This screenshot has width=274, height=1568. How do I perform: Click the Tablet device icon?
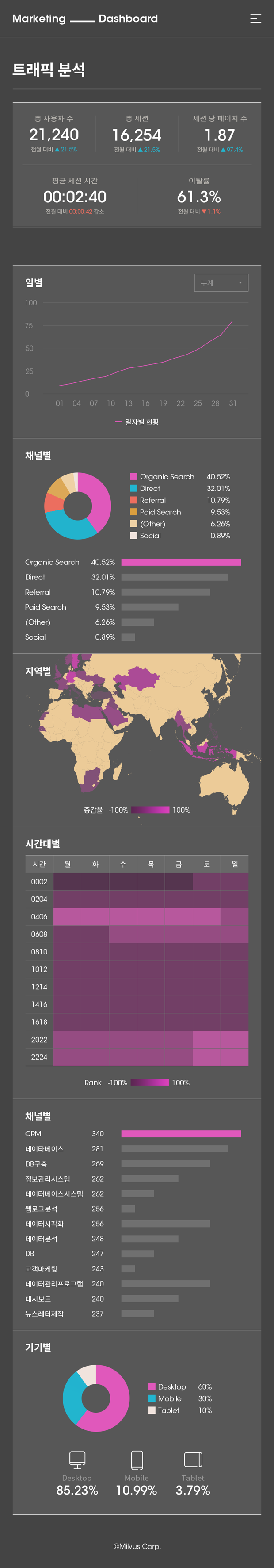193,1460
